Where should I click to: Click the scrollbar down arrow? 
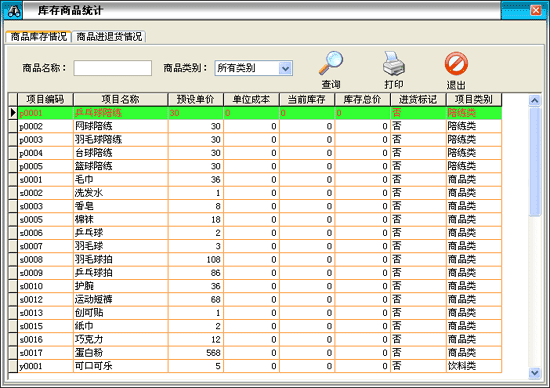pos(535,373)
